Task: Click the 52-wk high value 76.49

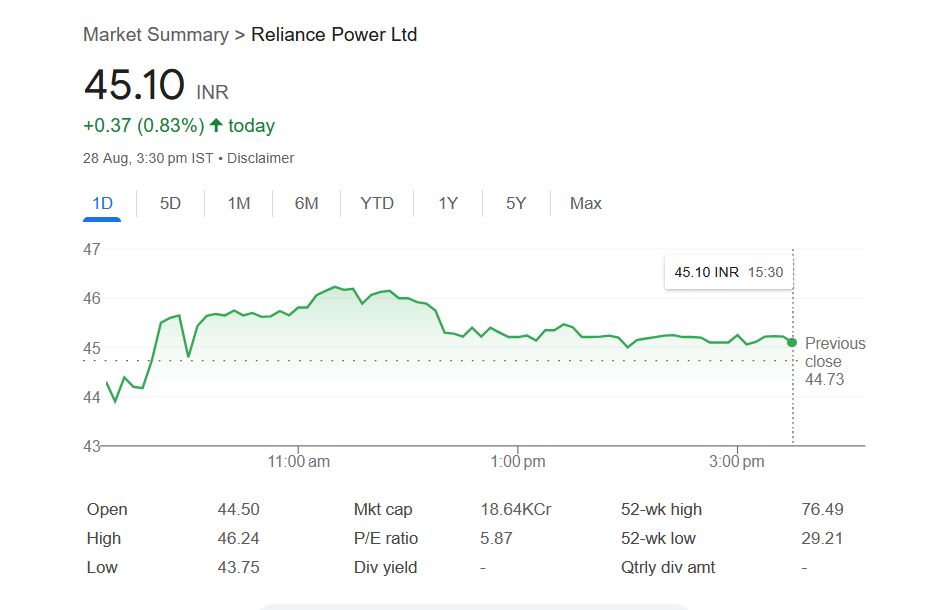Action: [822, 510]
